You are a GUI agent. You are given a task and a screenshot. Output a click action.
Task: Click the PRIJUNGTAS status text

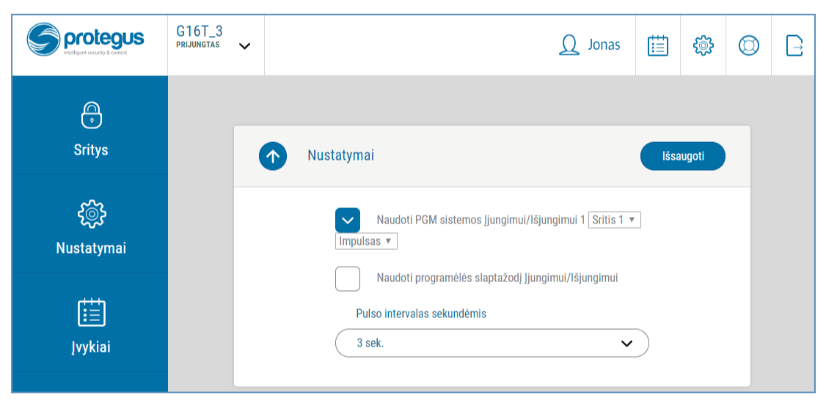[197, 45]
